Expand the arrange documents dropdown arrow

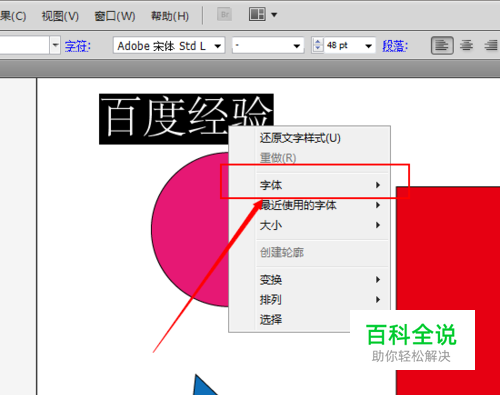tap(274, 15)
